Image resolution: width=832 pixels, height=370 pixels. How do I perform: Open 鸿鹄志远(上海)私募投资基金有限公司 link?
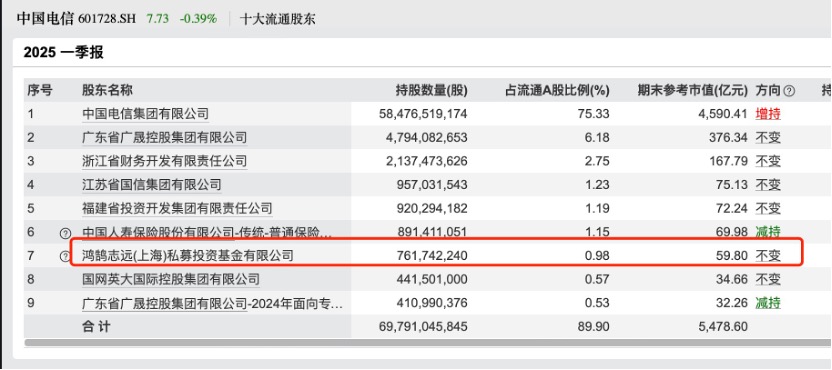pyautogui.click(x=187, y=256)
